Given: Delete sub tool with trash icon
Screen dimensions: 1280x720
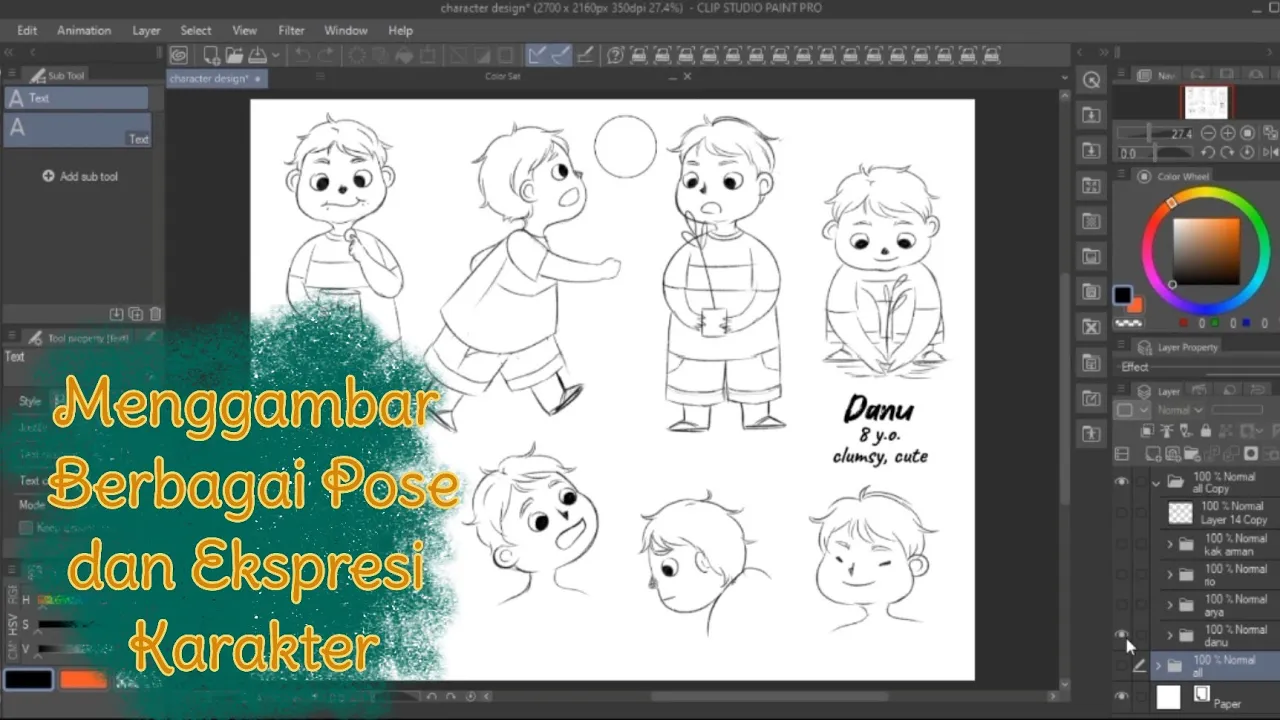Looking at the screenshot, I should (155, 314).
